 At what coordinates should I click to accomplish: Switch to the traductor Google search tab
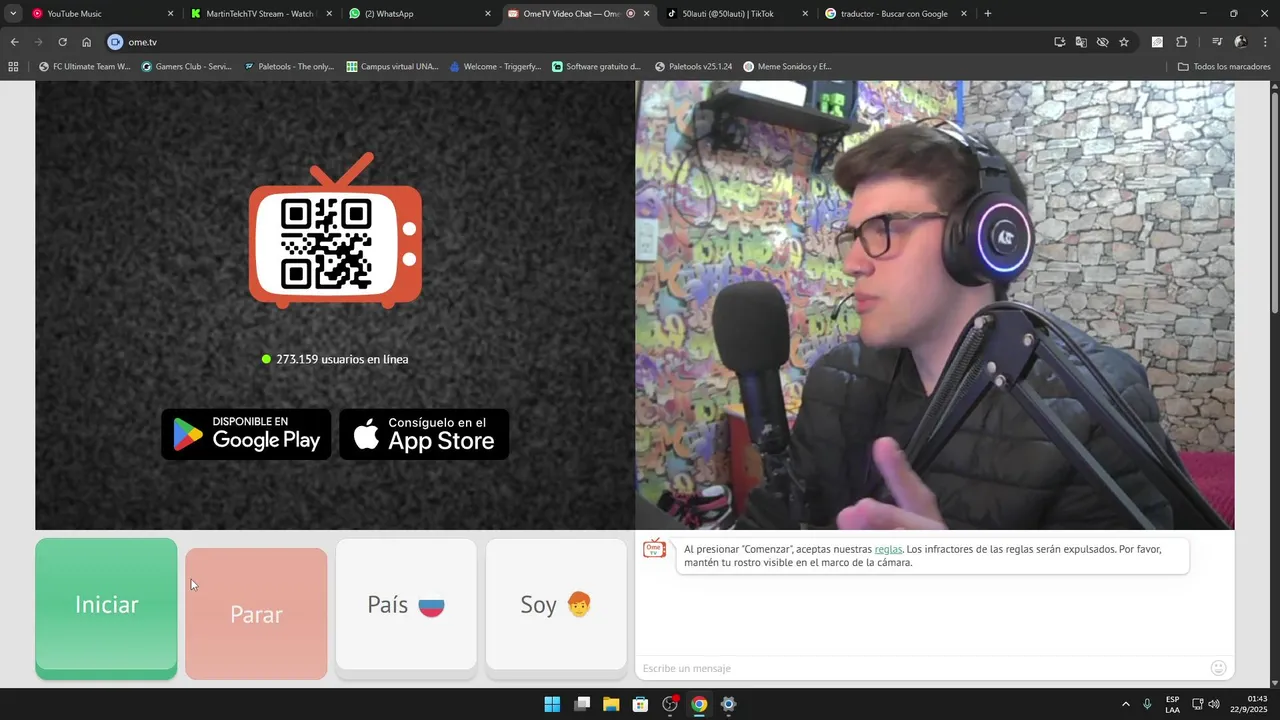894,14
